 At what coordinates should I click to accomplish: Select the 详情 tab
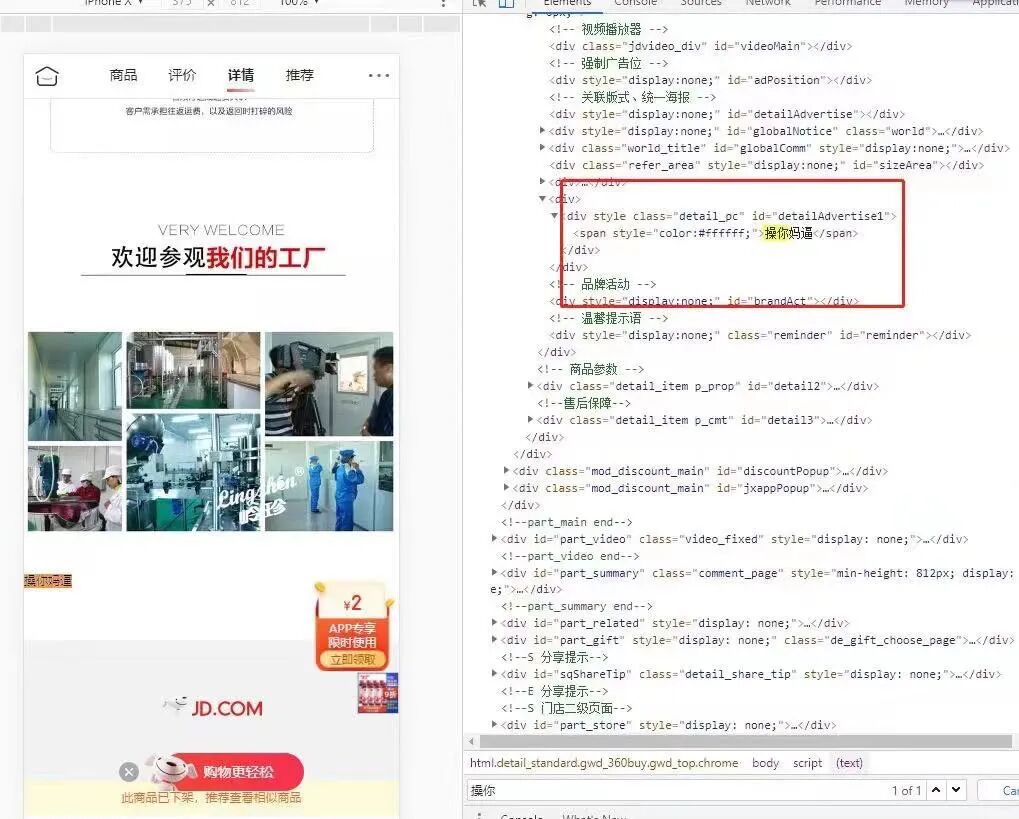240,75
